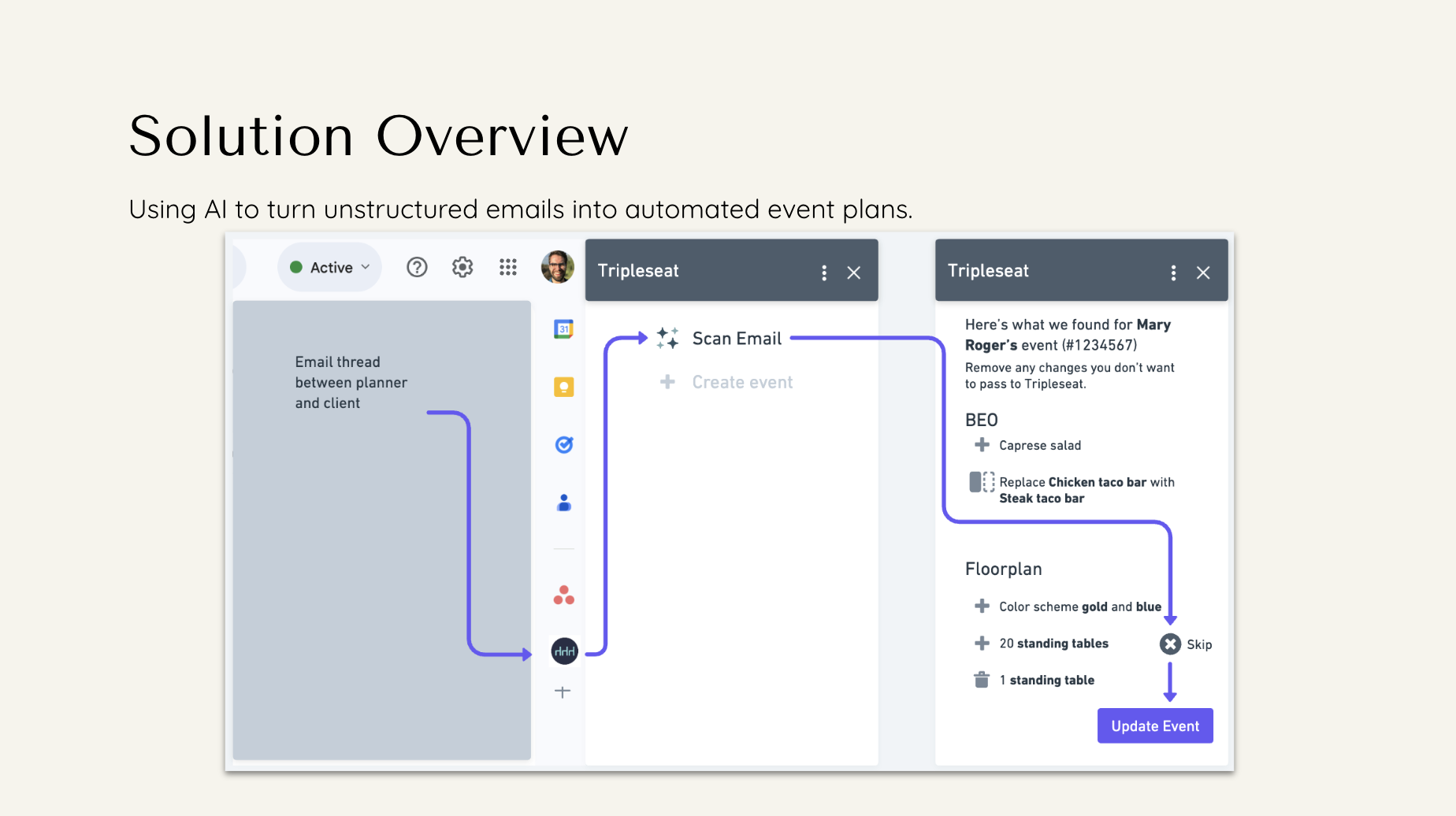Click the Skip X icon
This screenshot has height=816, width=1456.
point(1171,644)
